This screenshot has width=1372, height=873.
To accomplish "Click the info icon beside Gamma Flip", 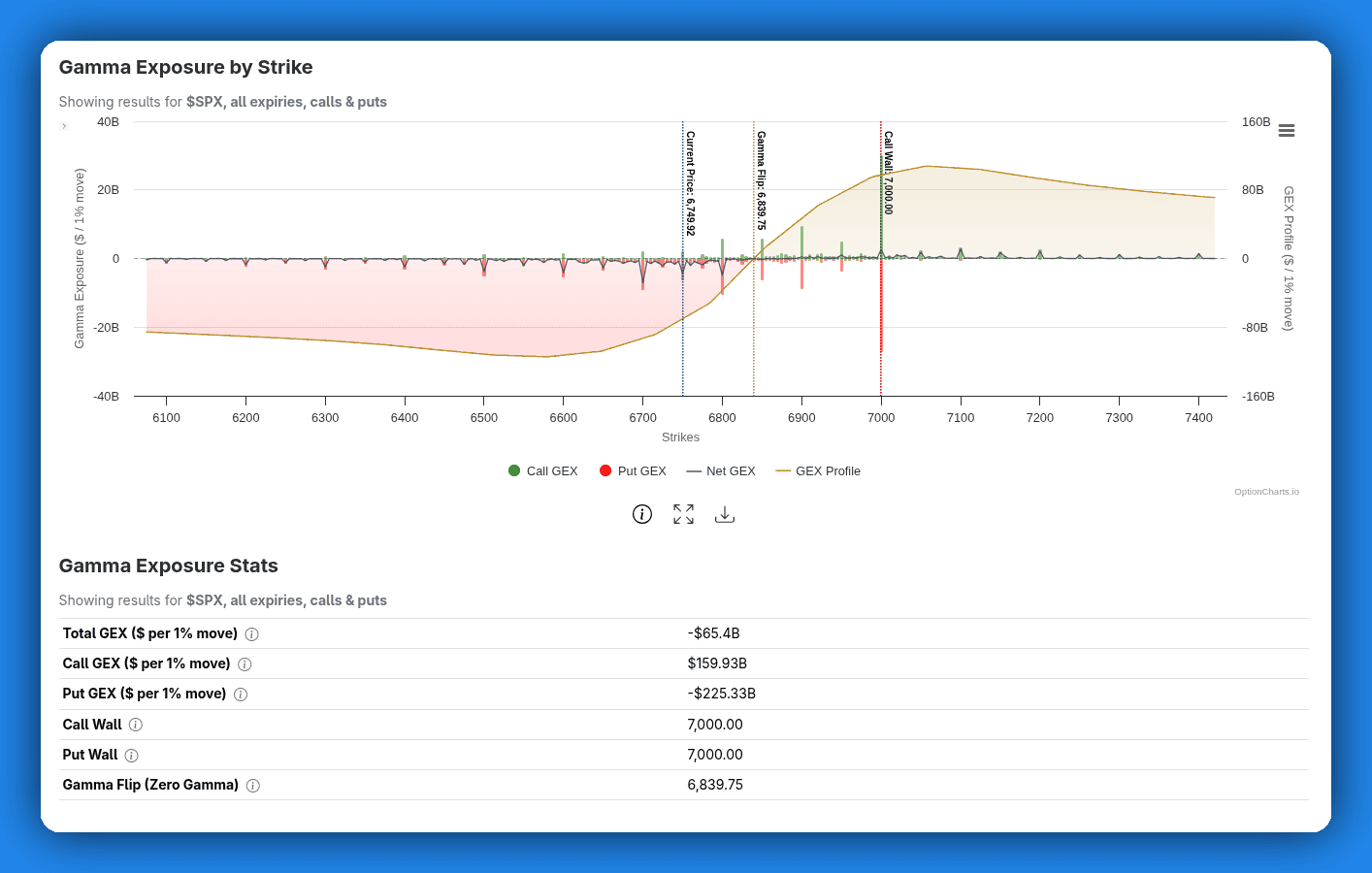I will pos(252,785).
